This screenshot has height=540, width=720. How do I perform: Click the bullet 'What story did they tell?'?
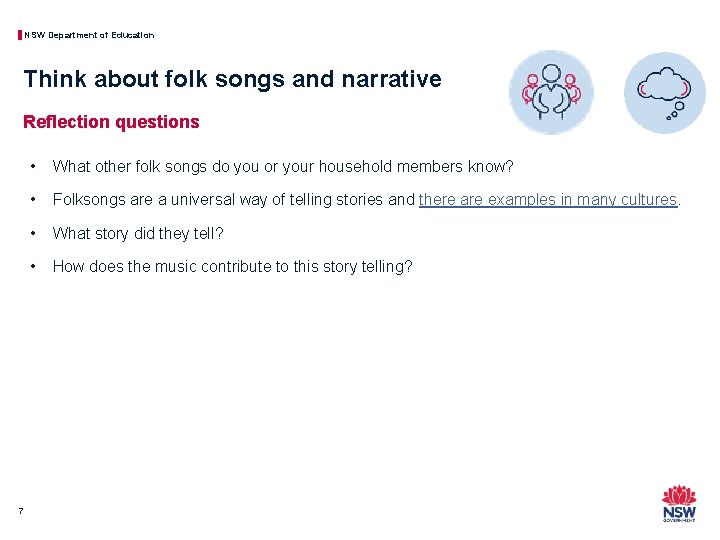click(138, 233)
